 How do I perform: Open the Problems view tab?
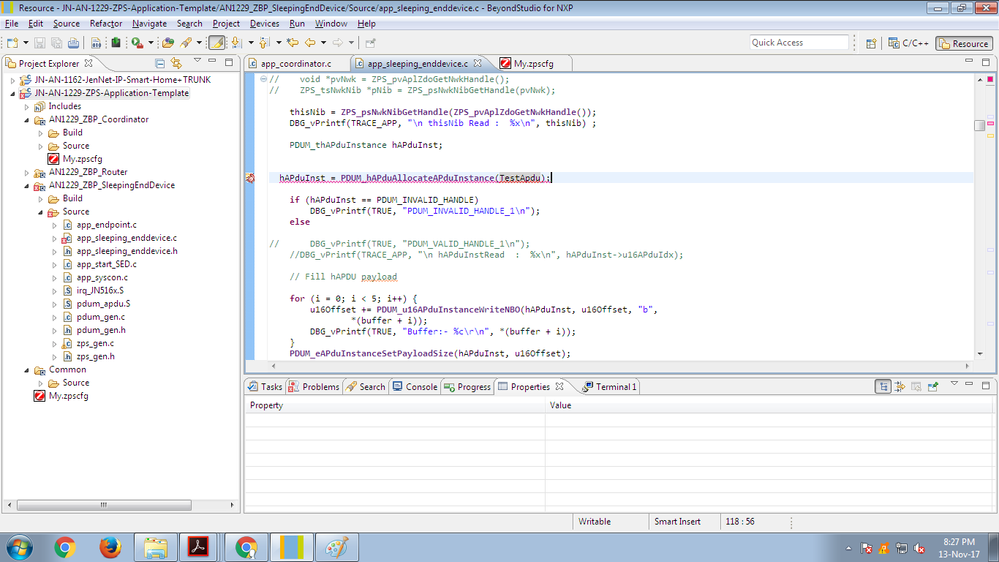point(314,387)
